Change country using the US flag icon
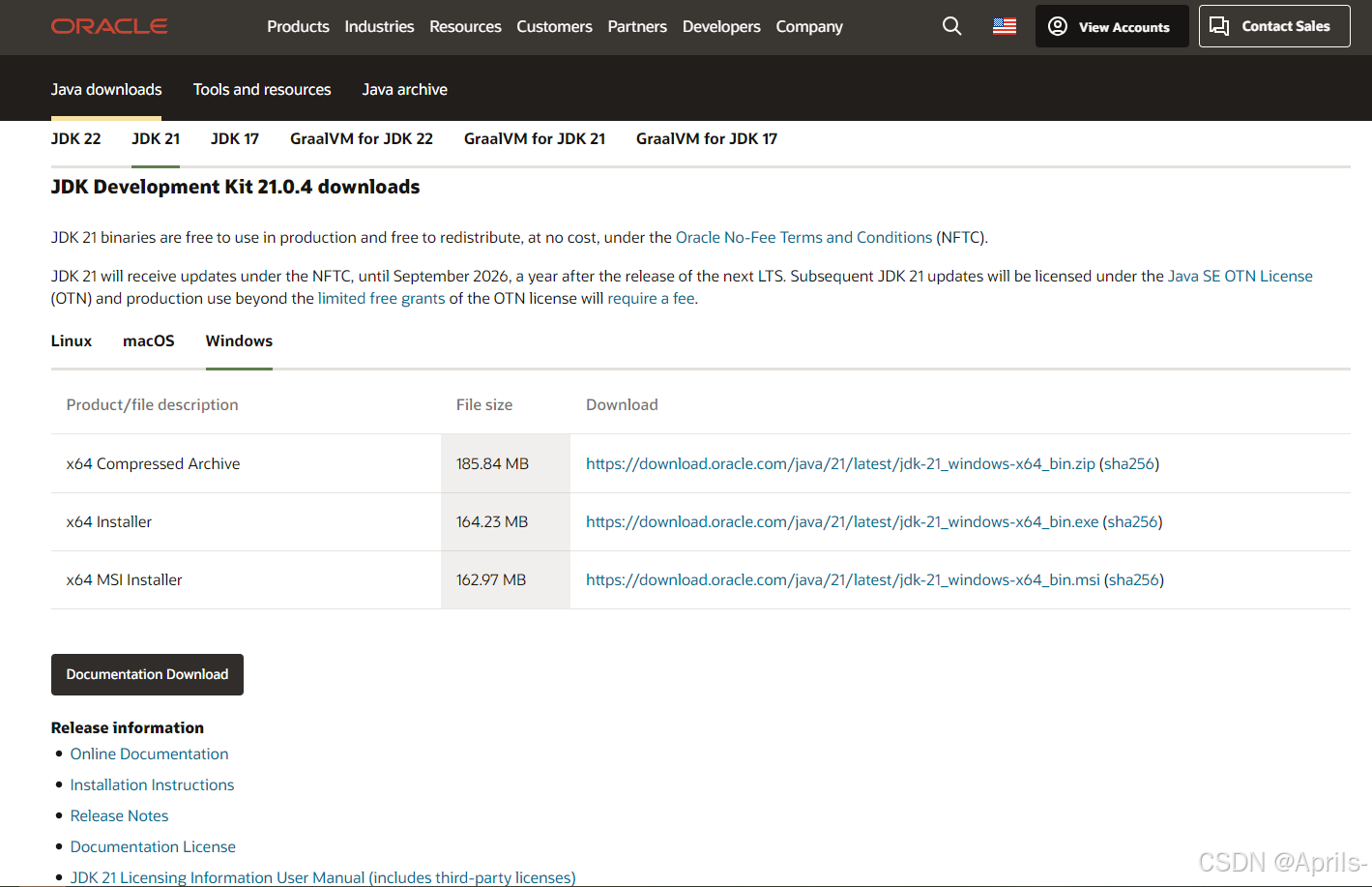 pyautogui.click(x=1005, y=26)
